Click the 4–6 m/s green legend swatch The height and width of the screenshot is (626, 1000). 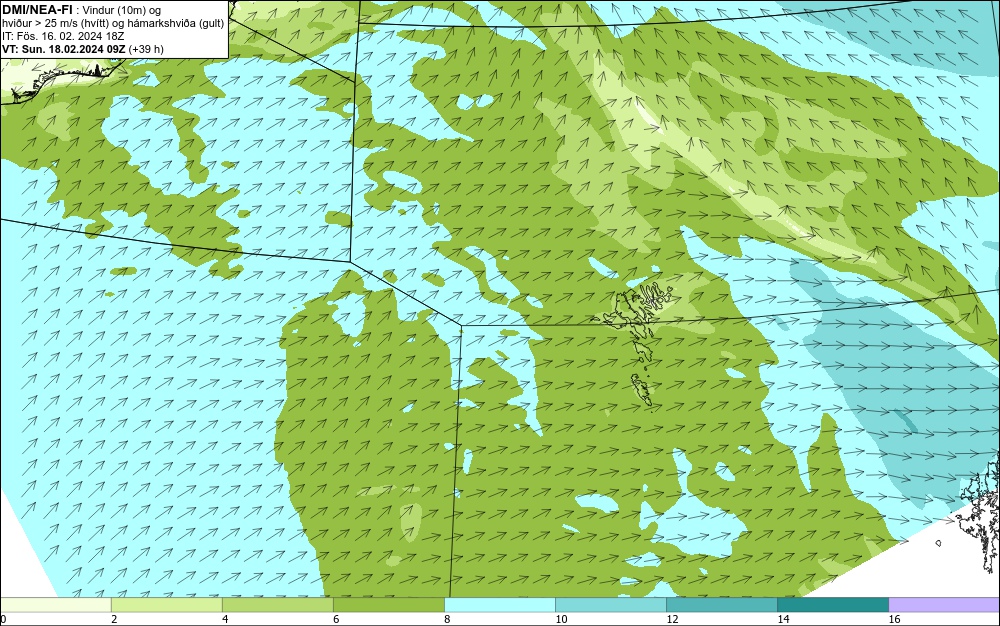click(x=277, y=604)
